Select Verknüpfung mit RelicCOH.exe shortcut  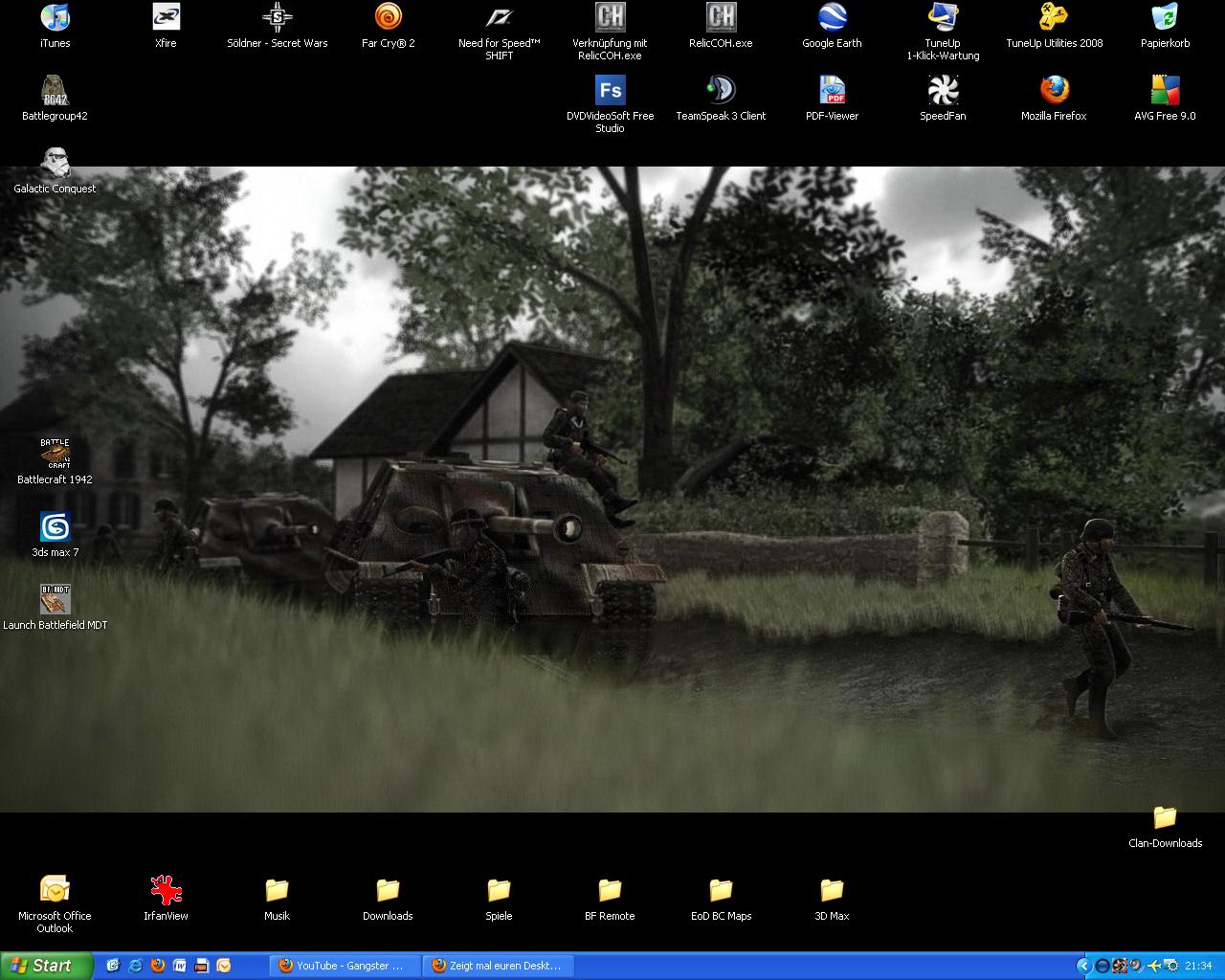coord(610,32)
